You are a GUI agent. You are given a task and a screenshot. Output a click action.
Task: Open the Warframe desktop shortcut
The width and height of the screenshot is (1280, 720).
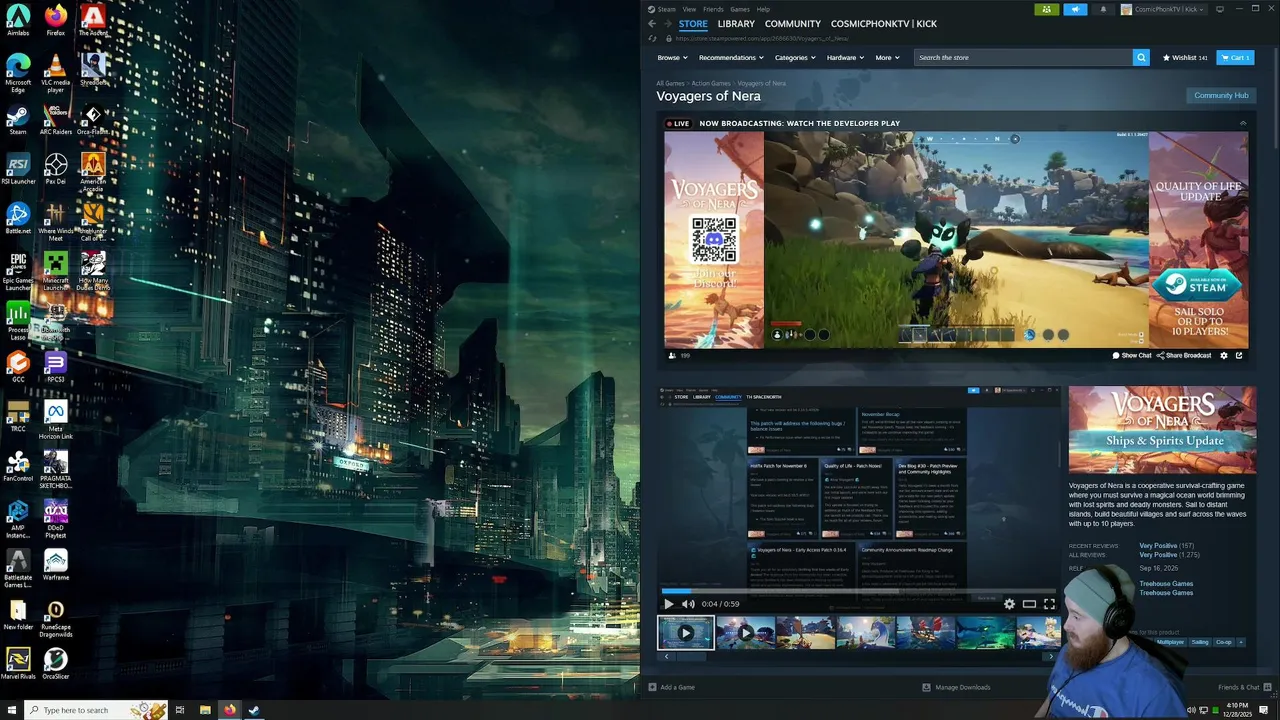[56, 565]
